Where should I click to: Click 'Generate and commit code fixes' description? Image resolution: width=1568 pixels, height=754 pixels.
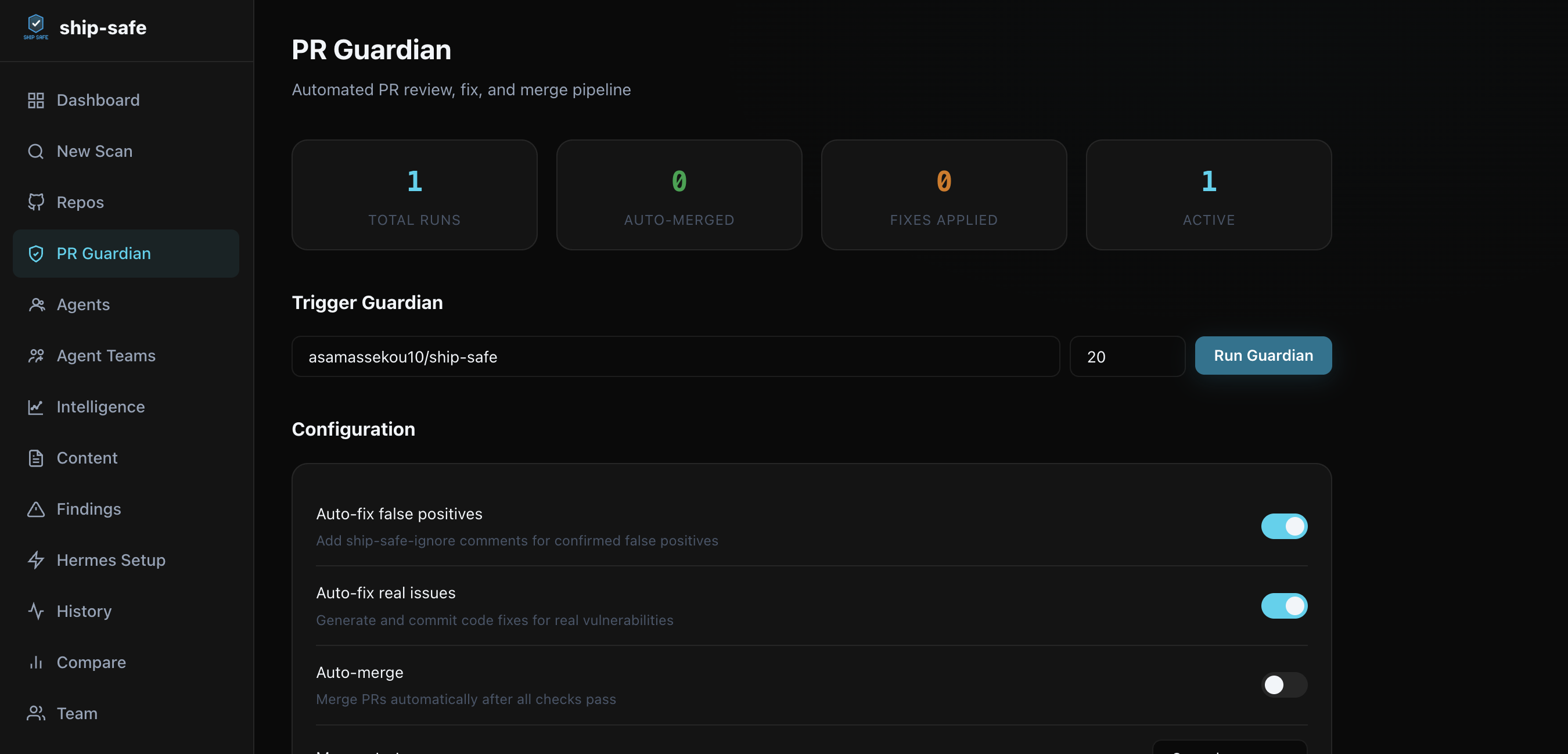pos(495,620)
